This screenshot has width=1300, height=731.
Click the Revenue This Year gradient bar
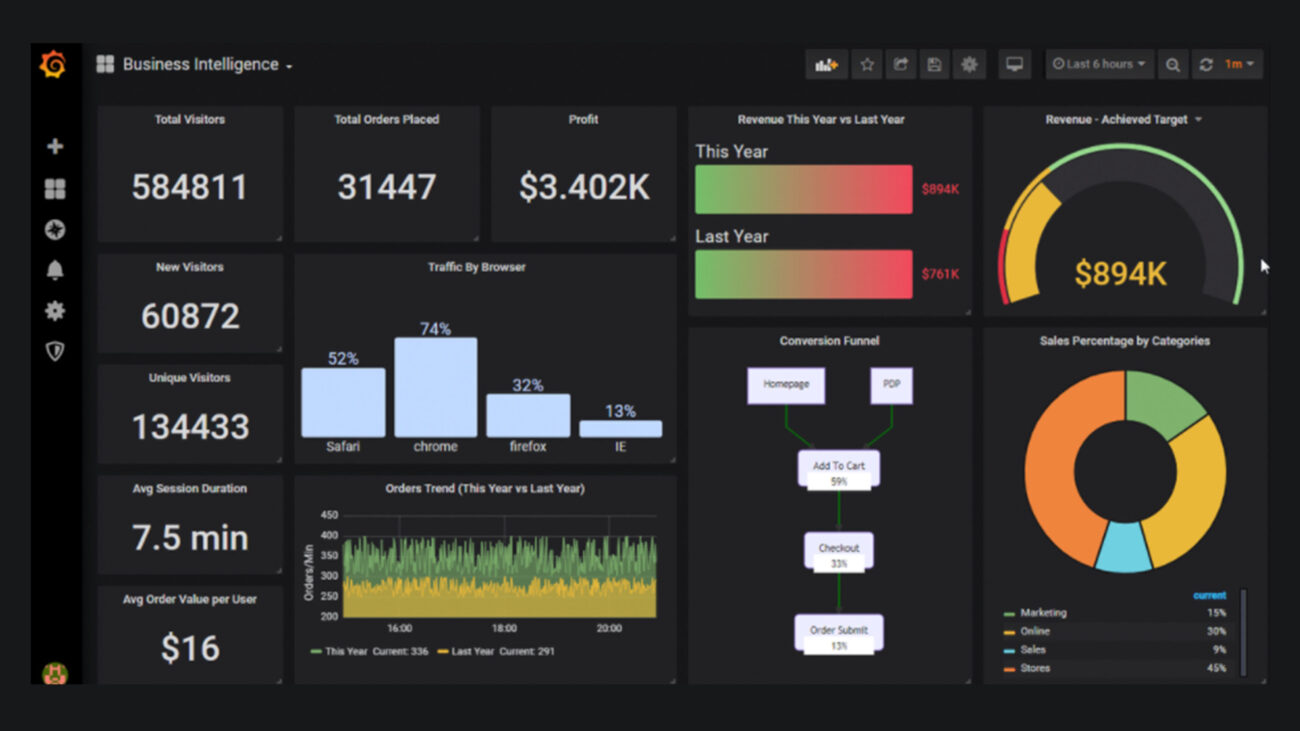pos(803,189)
